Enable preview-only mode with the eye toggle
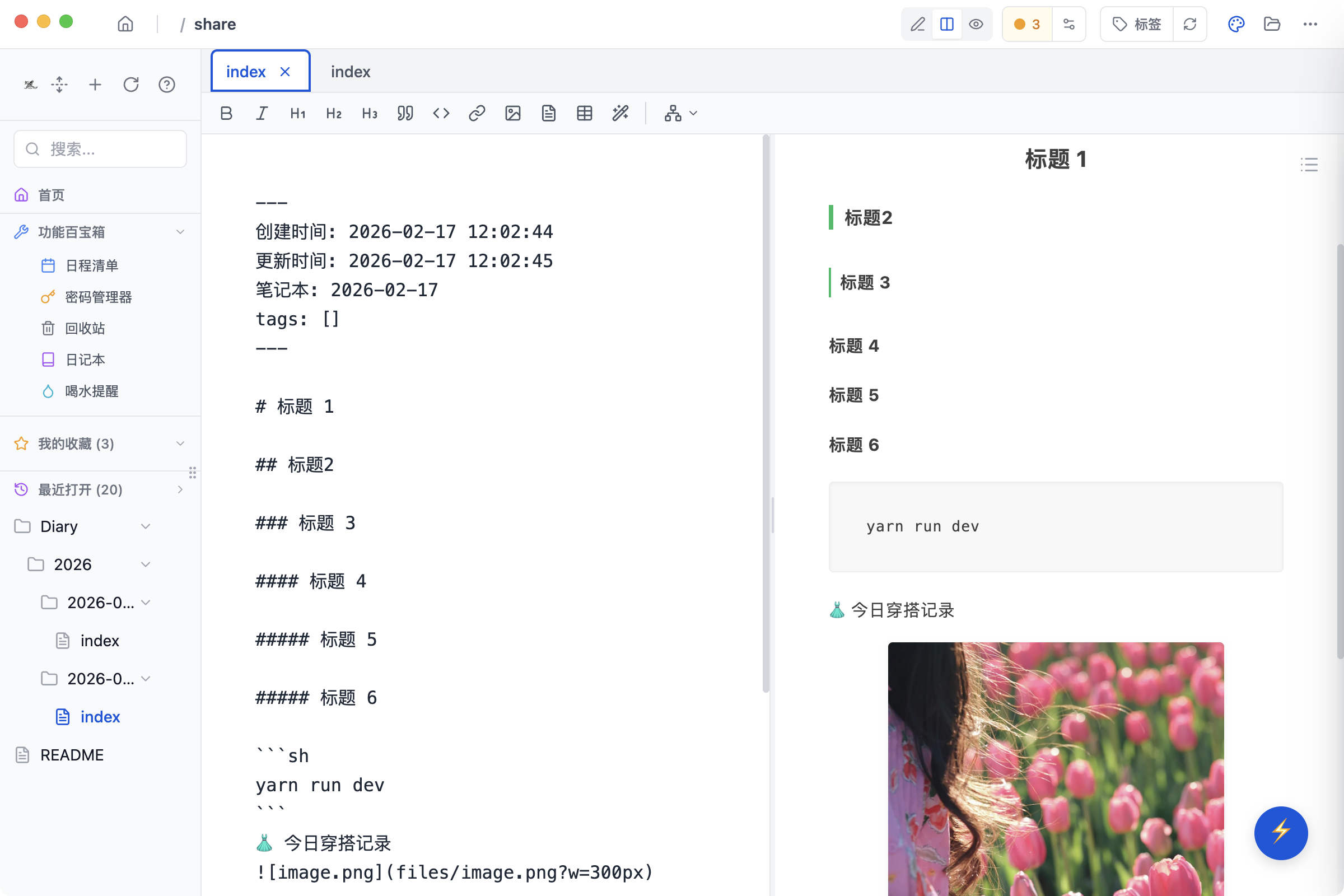The height and width of the screenshot is (896, 1344). point(976,24)
